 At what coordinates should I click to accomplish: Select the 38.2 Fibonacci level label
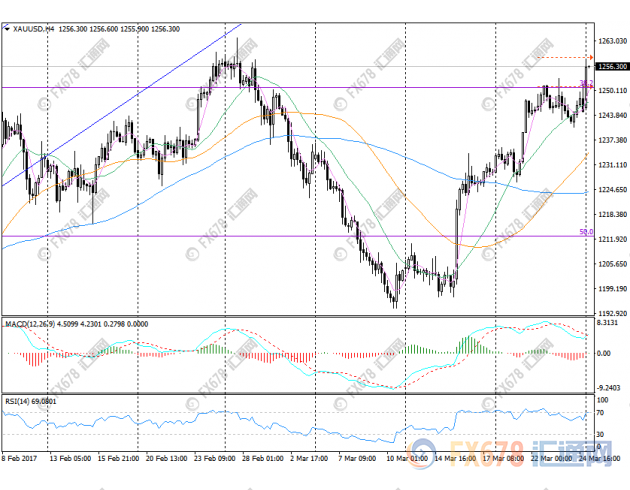587,83
